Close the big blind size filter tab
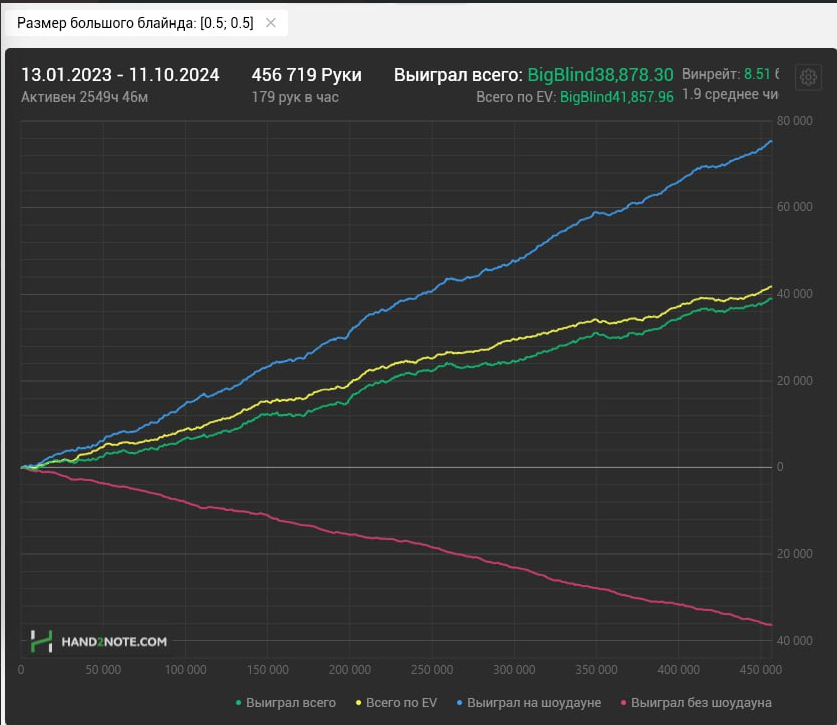837x725 pixels. [x=270, y=22]
